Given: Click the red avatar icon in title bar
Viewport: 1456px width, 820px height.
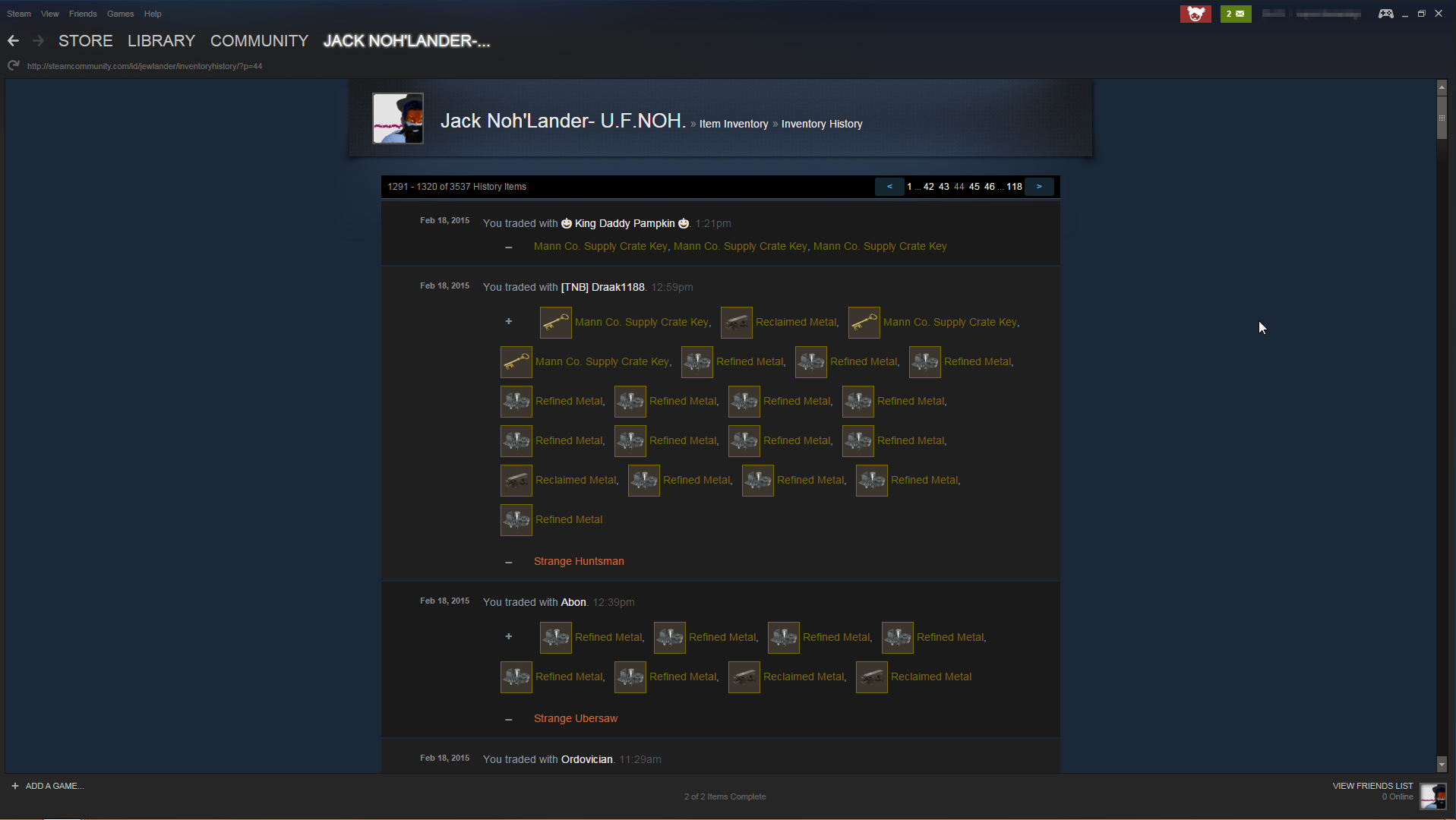Looking at the screenshot, I should coord(1195,14).
